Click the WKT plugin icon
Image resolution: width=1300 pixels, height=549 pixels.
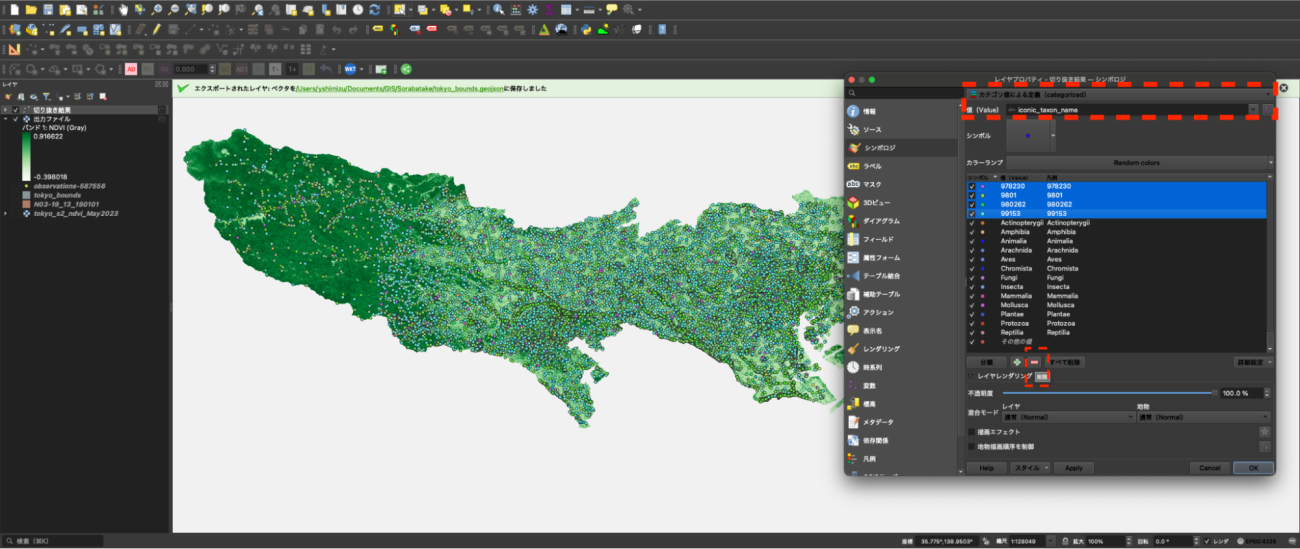tap(351, 69)
